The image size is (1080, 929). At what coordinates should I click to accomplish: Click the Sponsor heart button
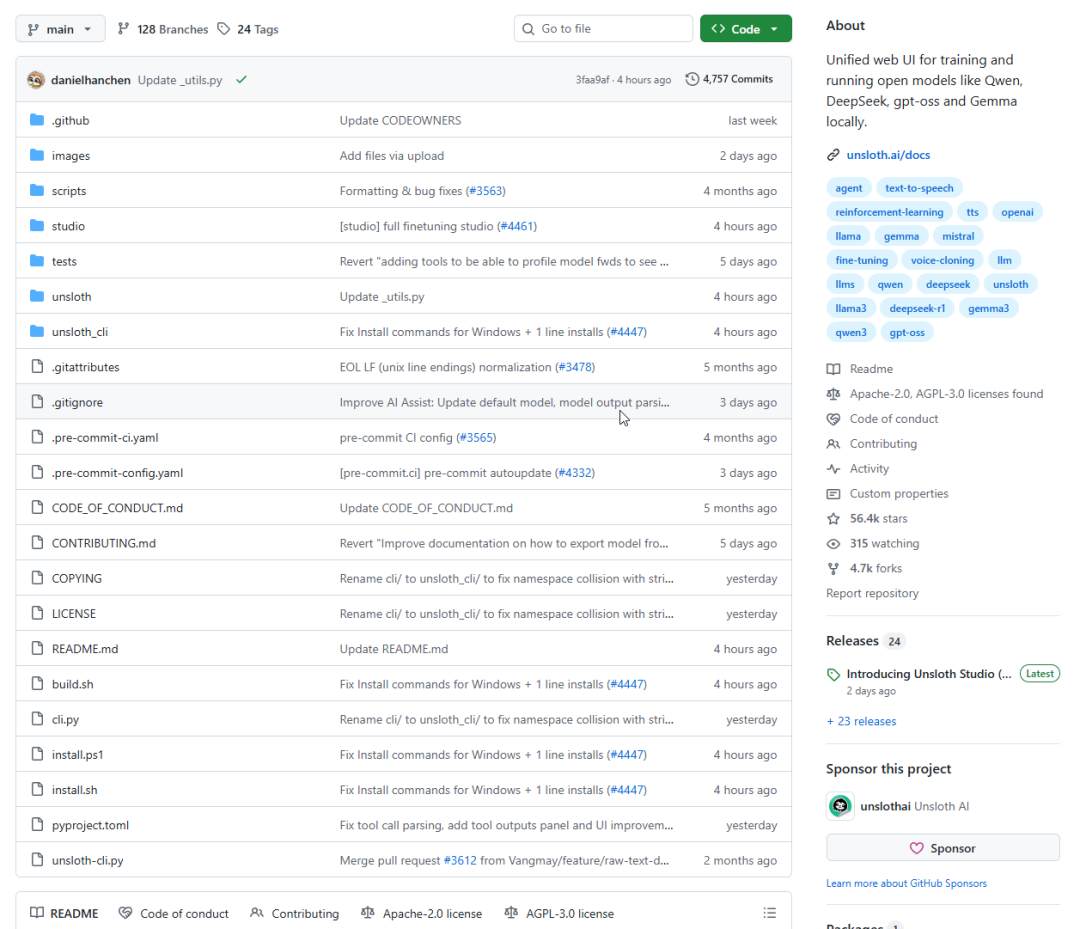tap(942, 848)
